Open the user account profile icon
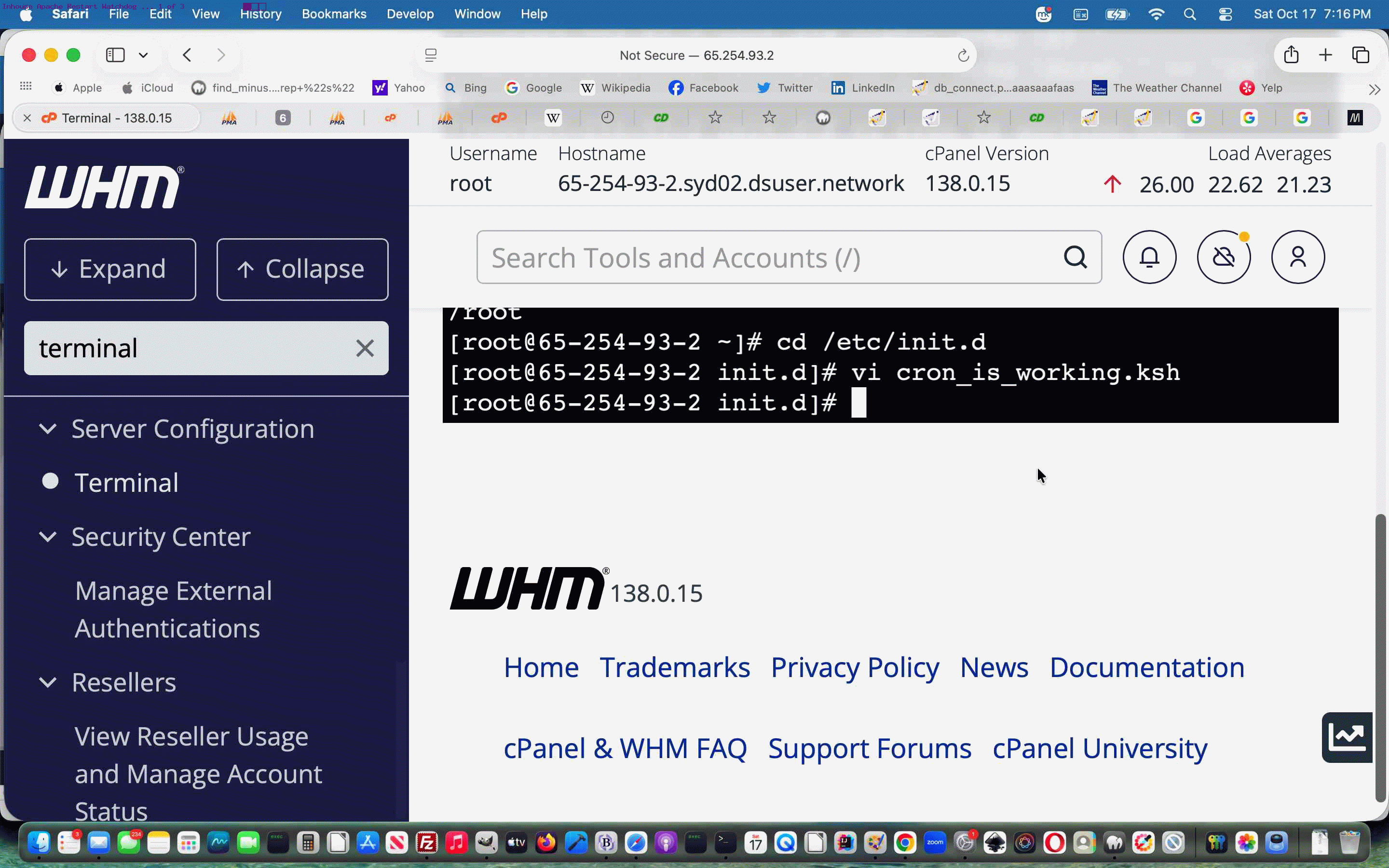The width and height of the screenshot is (1389, 868). (x=1298, y=257)
